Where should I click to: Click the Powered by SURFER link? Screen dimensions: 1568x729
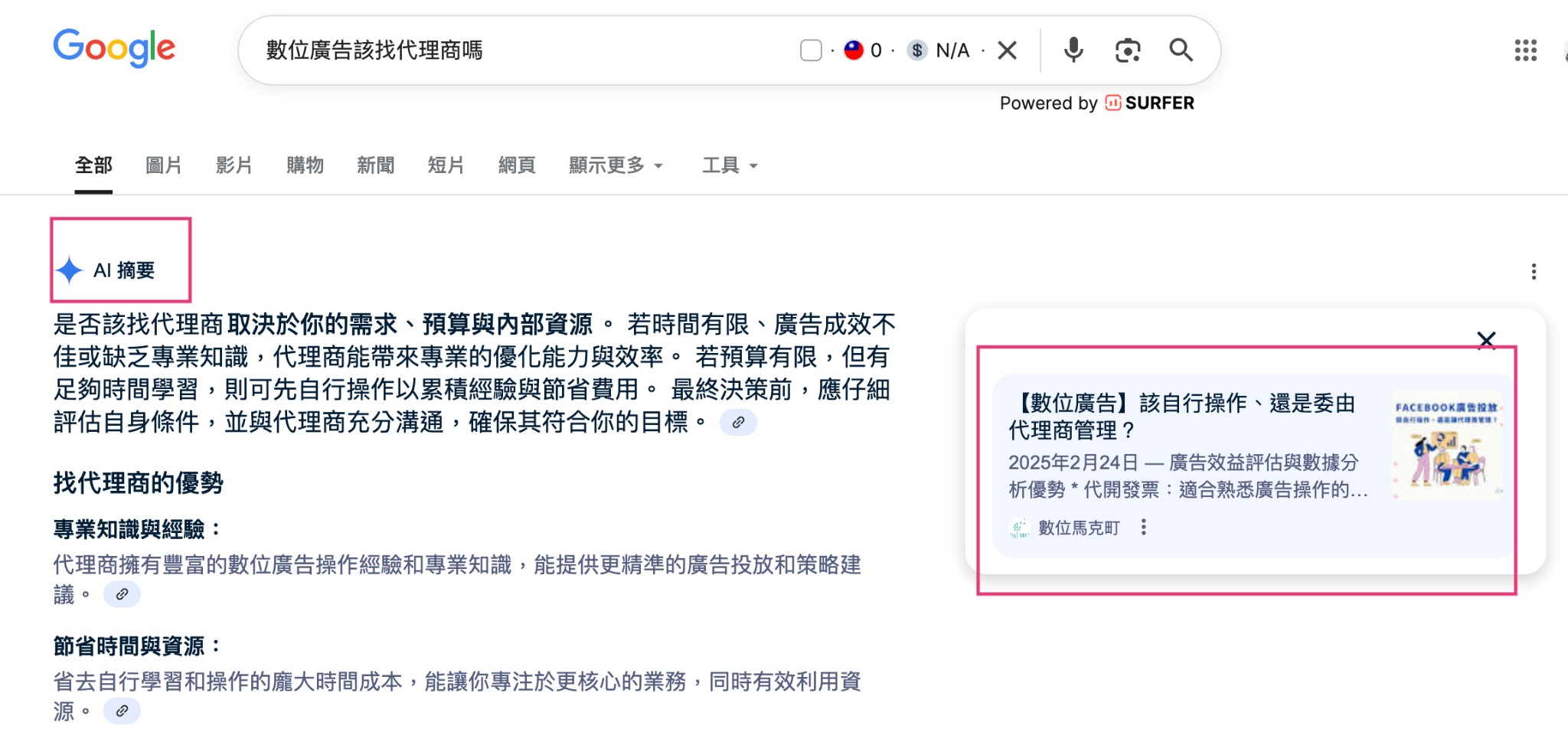coord(1096,102)
